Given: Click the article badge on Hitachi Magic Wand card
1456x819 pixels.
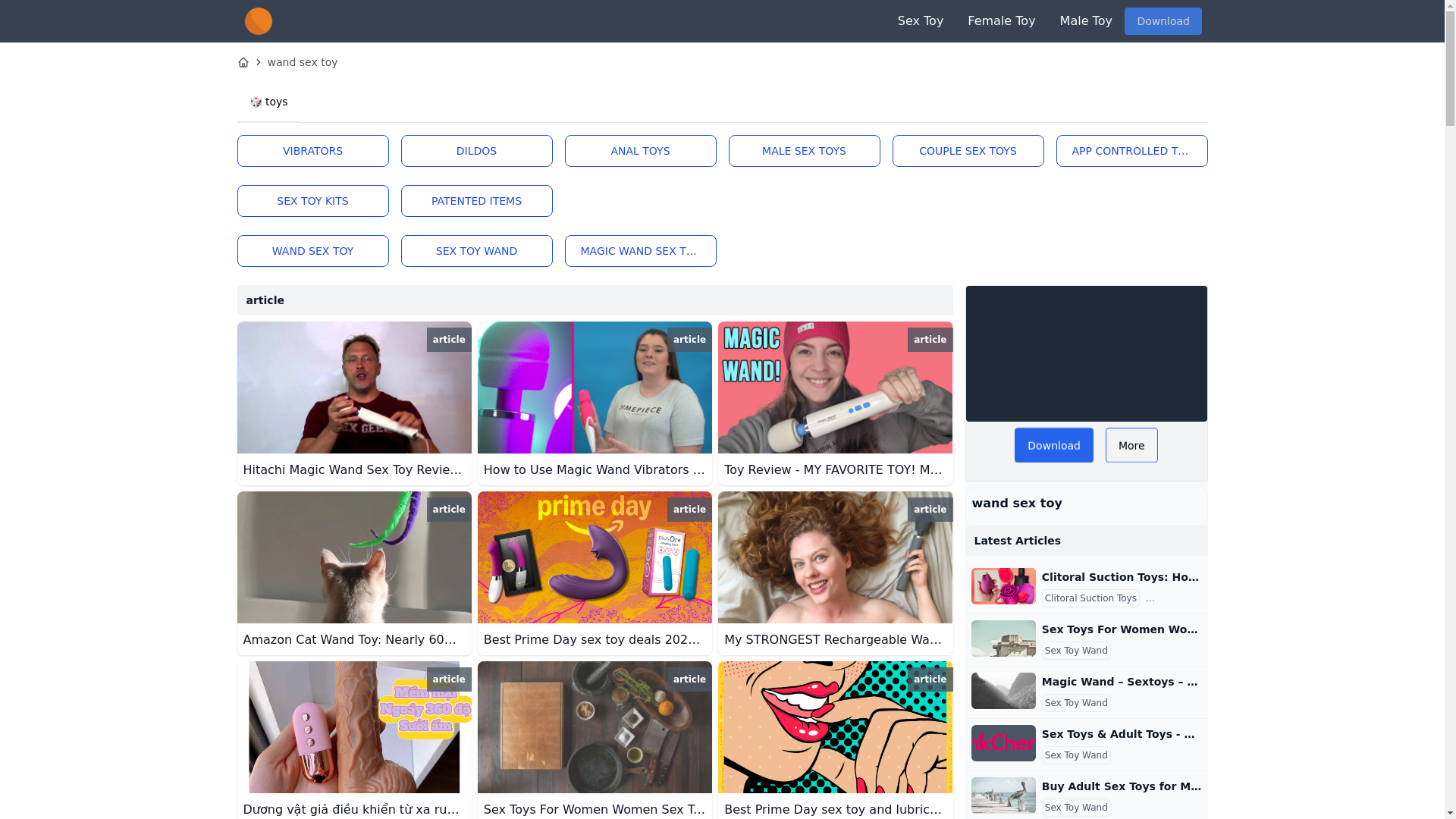Looking at the screenshot, I should click(x=449, y=340).
